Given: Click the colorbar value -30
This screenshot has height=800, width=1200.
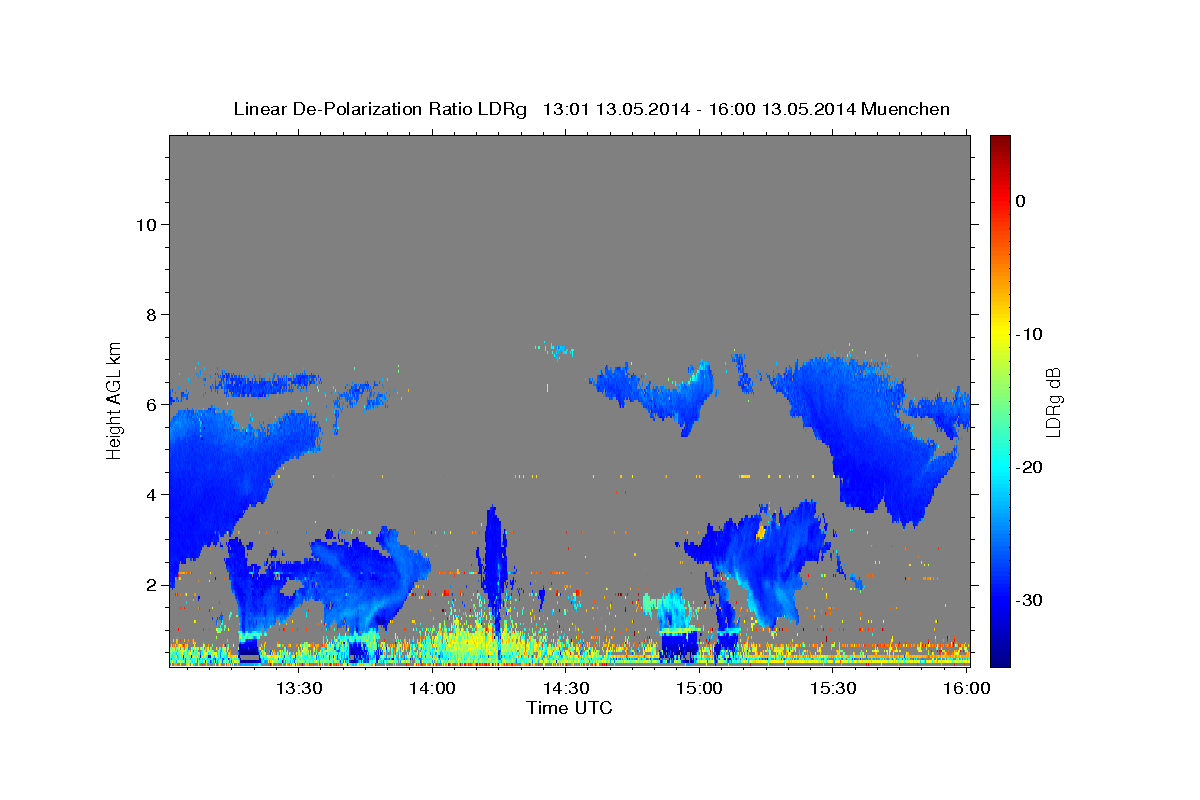Looking at the screenshot, I should tap(1030, 600).
